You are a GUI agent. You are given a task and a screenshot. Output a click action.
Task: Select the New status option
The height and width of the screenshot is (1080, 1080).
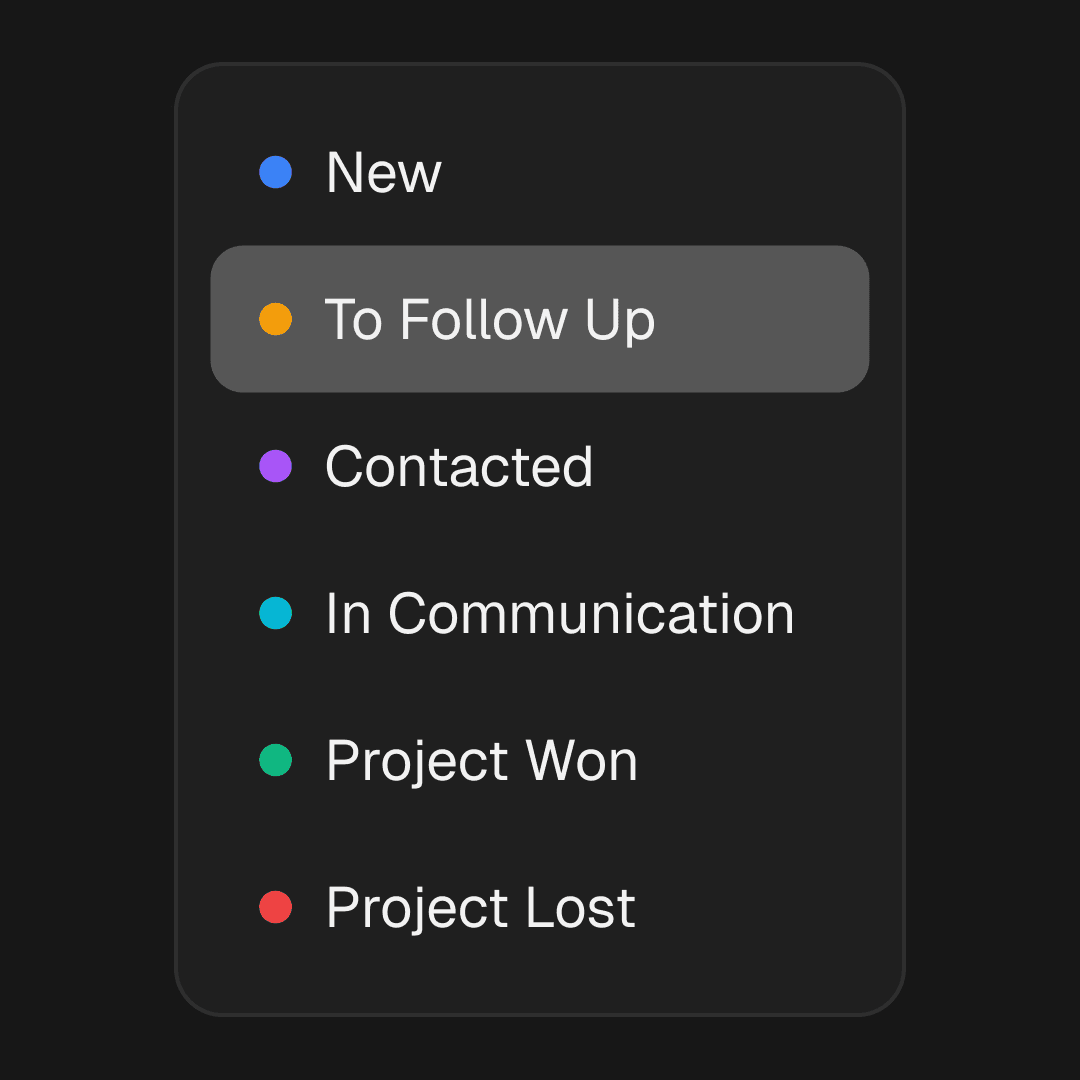point(384,173)
